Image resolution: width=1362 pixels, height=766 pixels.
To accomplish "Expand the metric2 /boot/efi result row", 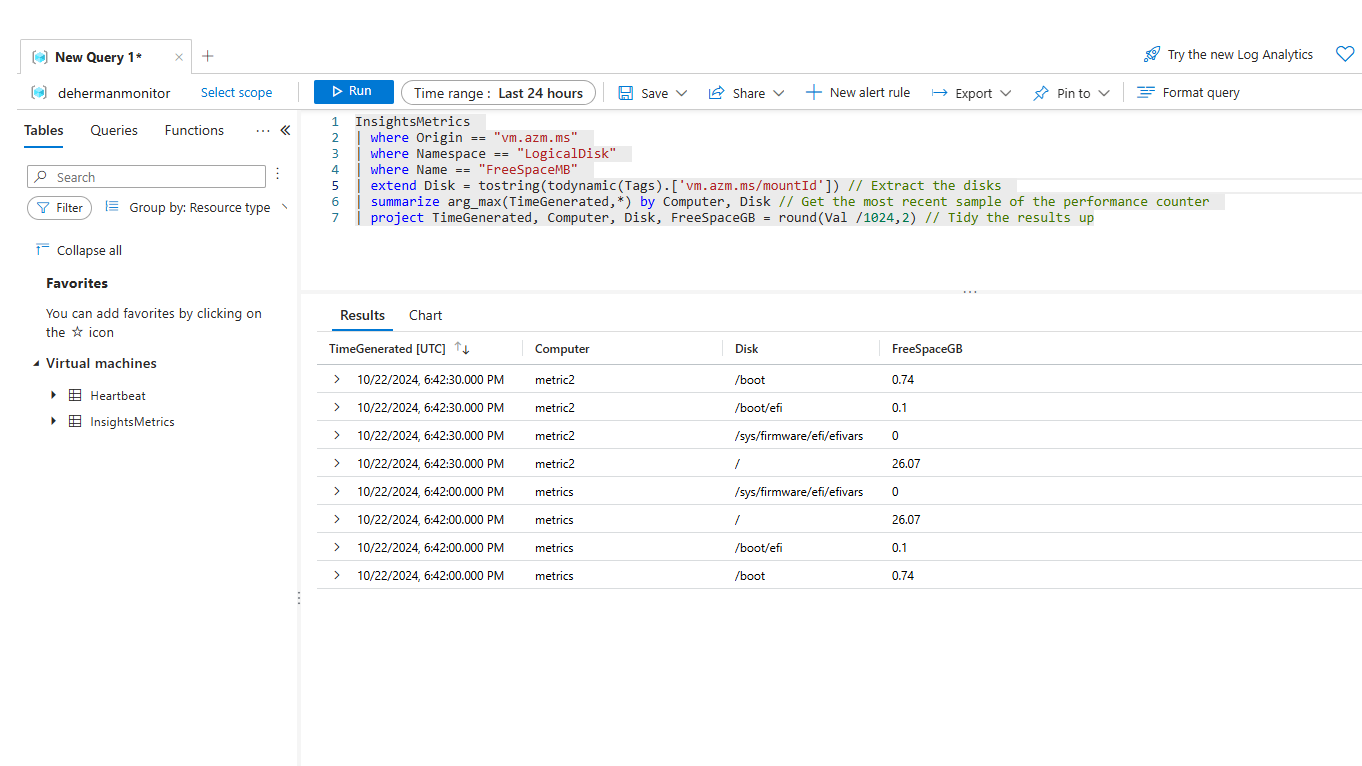I will pyautogui.click(x=336, y=407).
